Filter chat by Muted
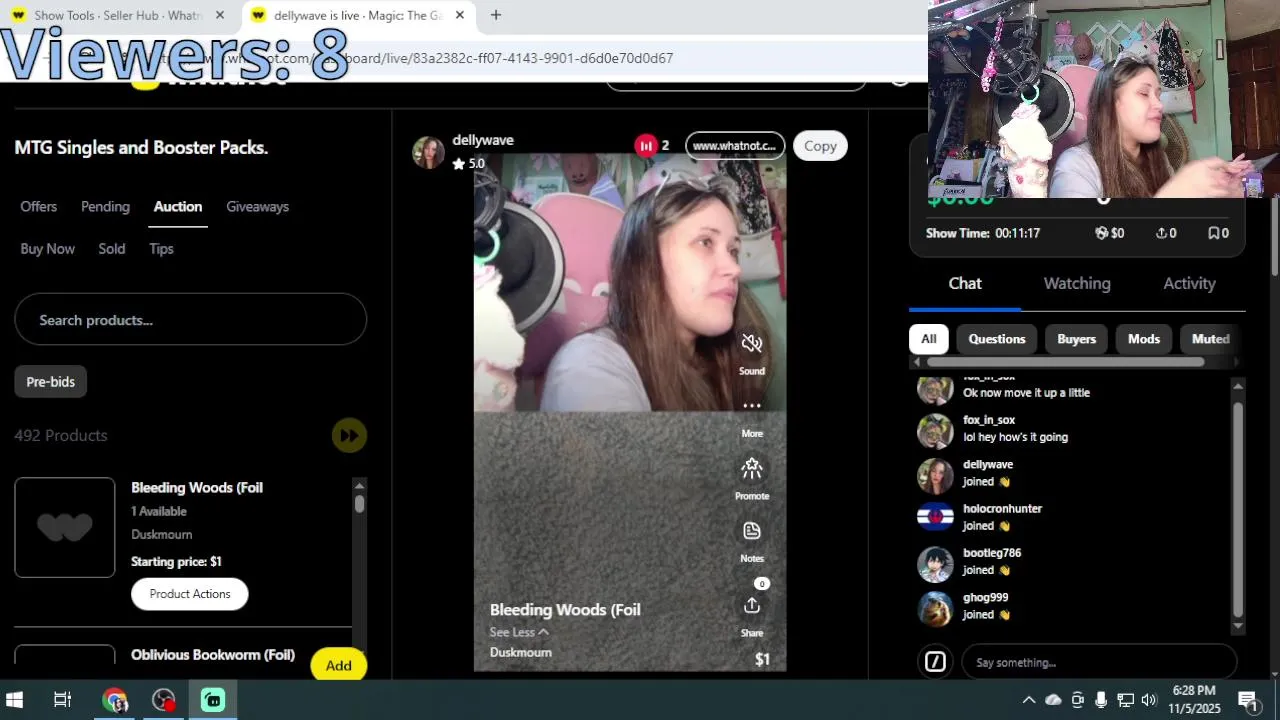The image size is (1280, 720). click(1210, 339)
